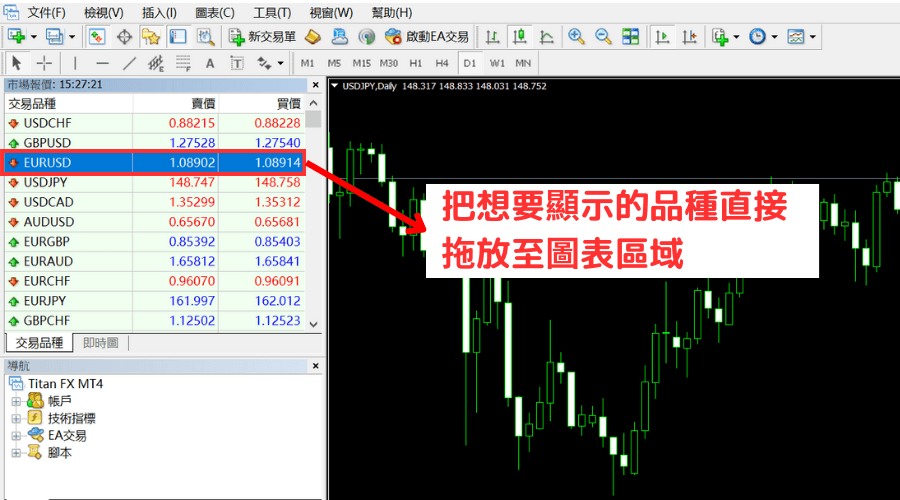Zoom out on the chart
Viewport: 900px width, 500px height.
point(603,37)
